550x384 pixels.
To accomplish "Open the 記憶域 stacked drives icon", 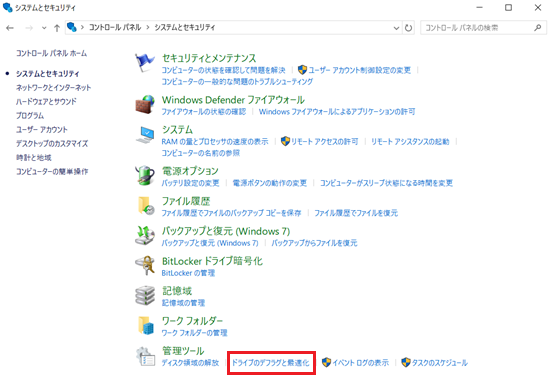I will pyautogui.click(x=145, y=295).
